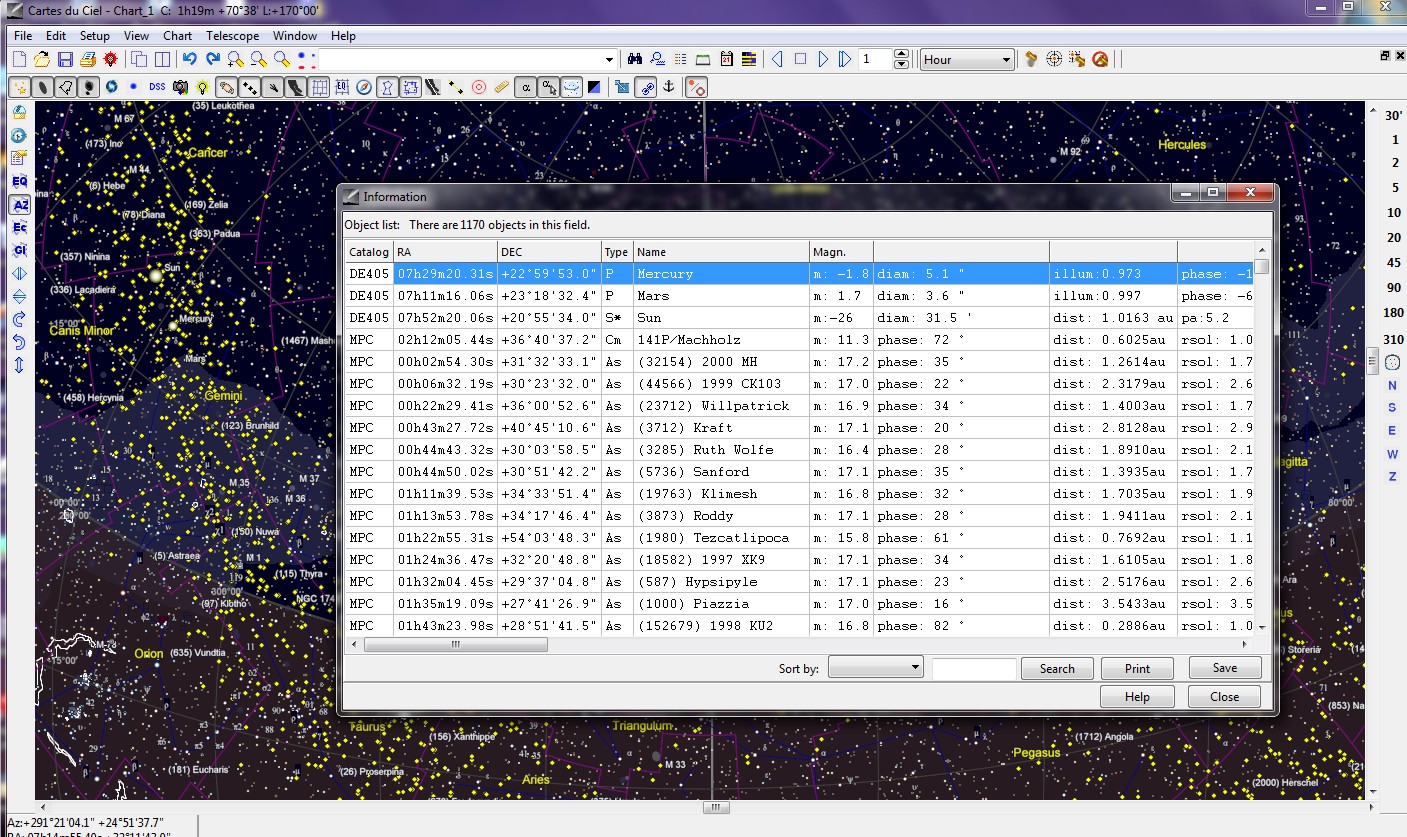Viewport: 1407px width, 837px height.
Task: Open observatory icon at top of left bar
Action: coord(19,112)
